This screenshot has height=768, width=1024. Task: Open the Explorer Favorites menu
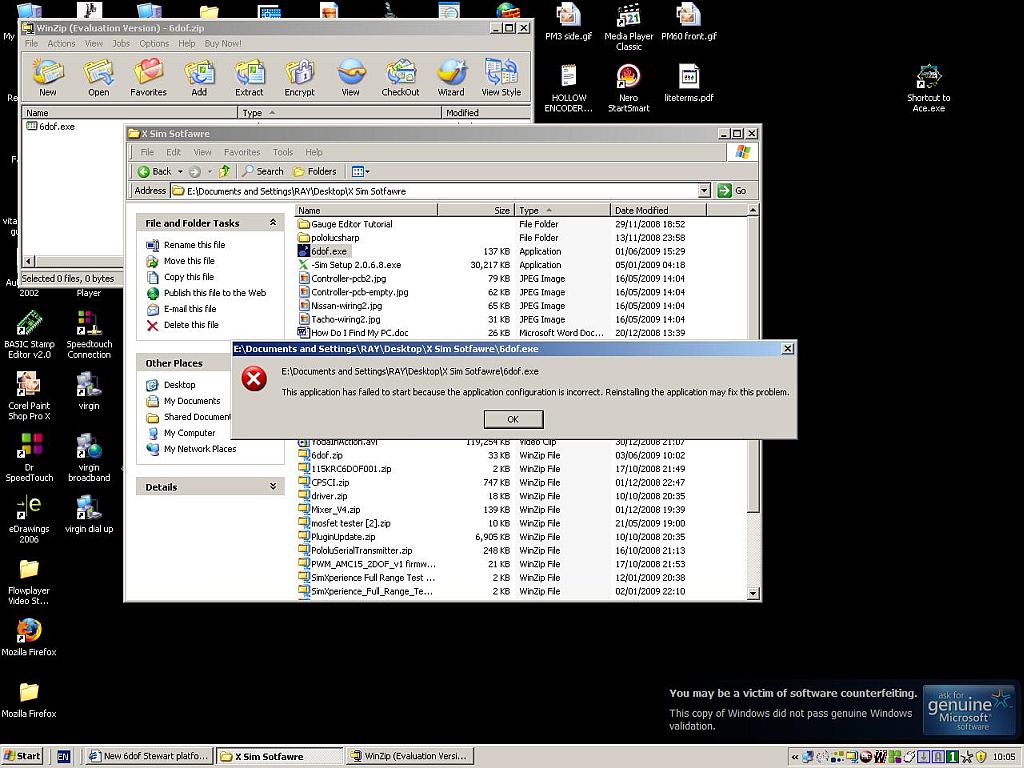coord(242,152)
